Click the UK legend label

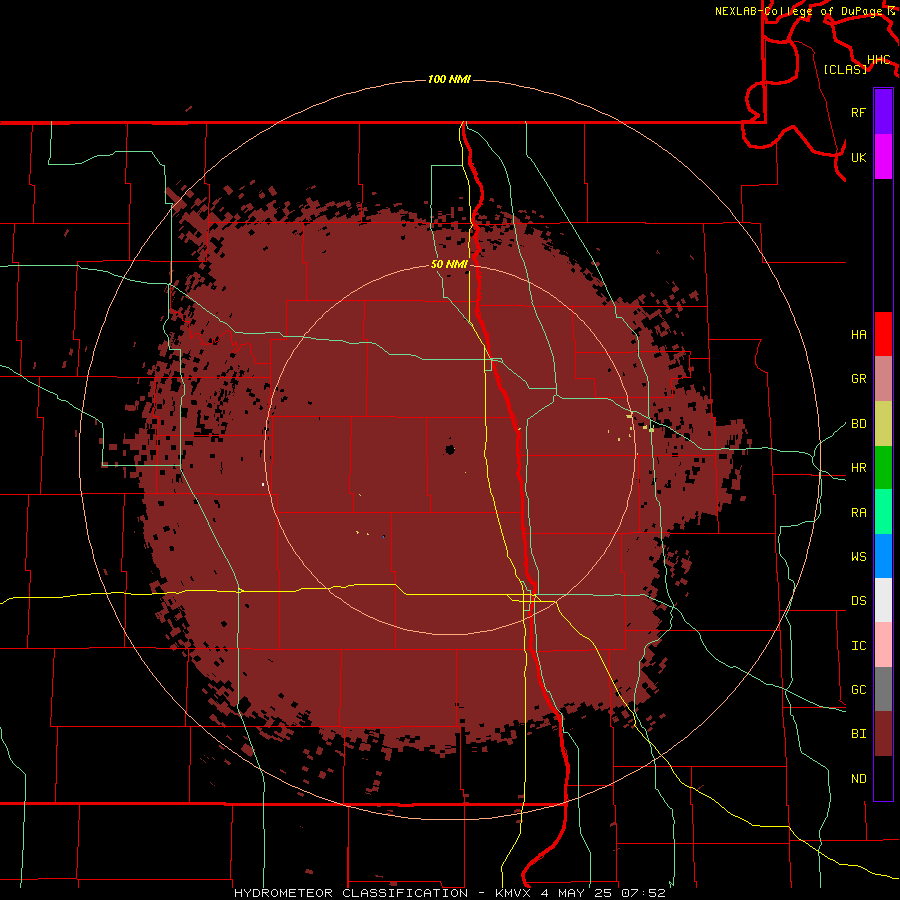point(858,157)
